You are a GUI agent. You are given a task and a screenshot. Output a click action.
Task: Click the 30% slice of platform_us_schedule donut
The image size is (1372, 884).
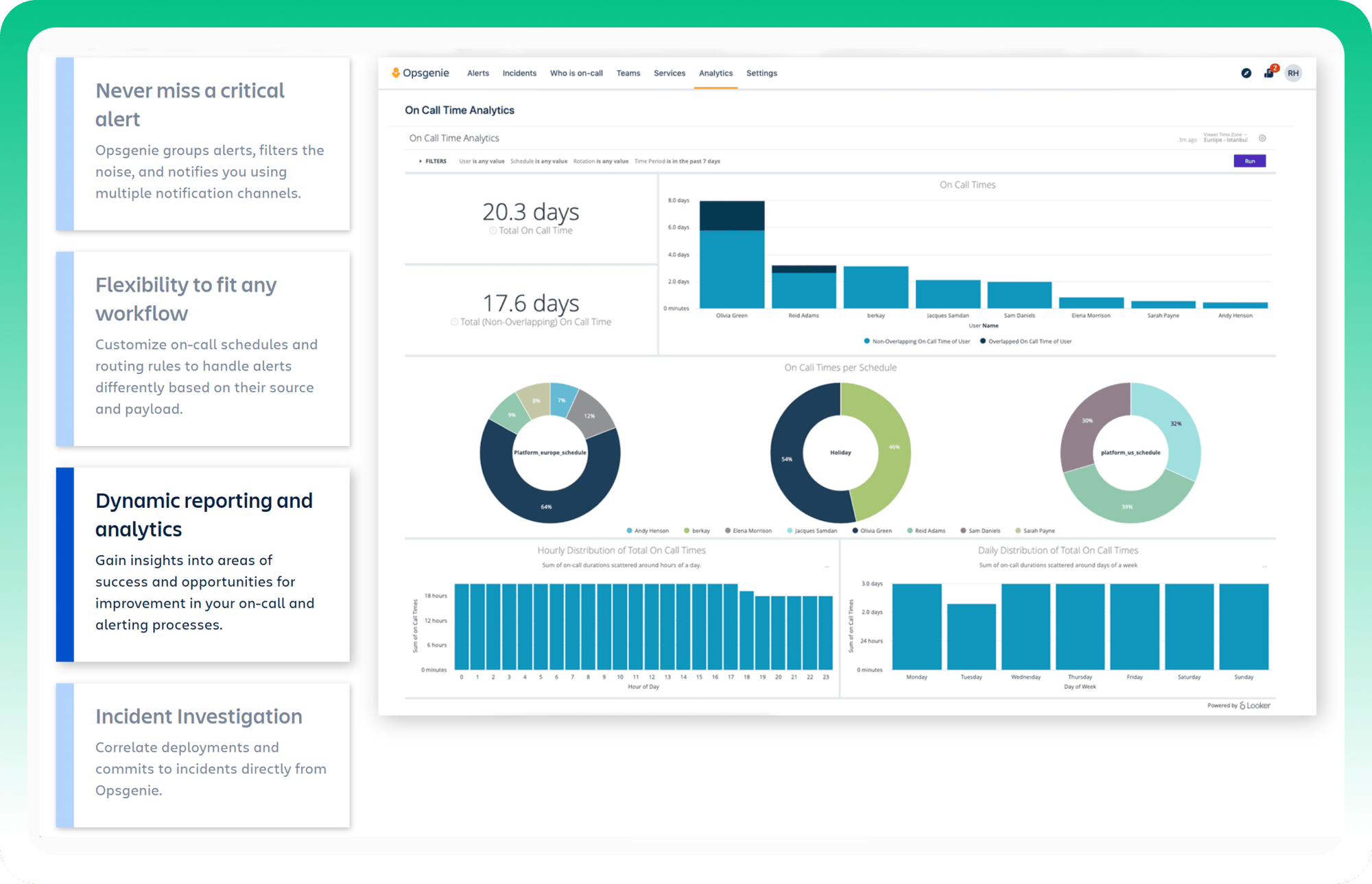pyautogui.click(x=1088, y=421)
